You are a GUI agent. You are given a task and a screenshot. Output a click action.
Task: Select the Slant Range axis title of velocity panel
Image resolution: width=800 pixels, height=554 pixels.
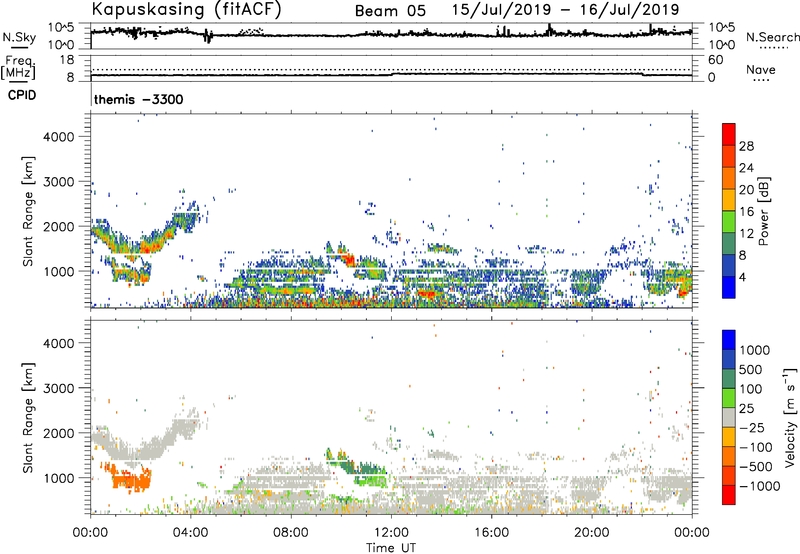(28, 417)
